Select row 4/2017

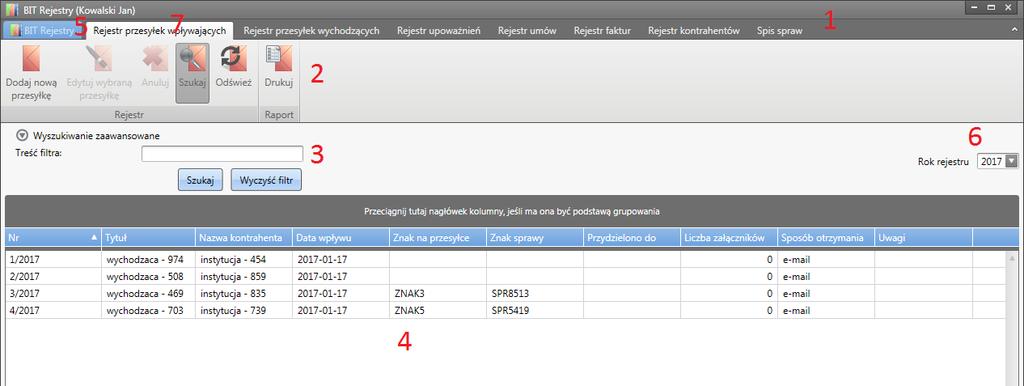tap(504, 310)
